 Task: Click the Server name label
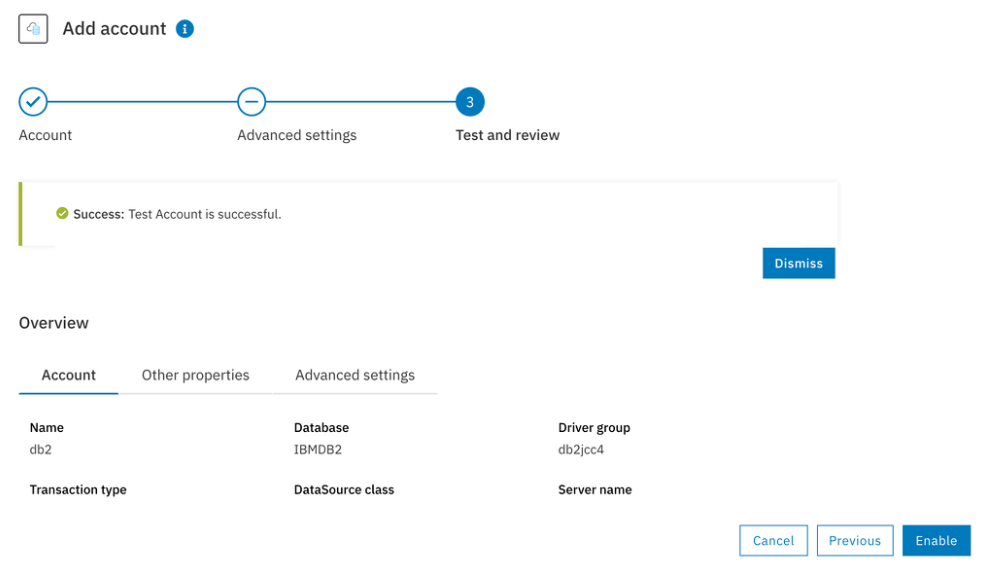[x=595, y=490]
